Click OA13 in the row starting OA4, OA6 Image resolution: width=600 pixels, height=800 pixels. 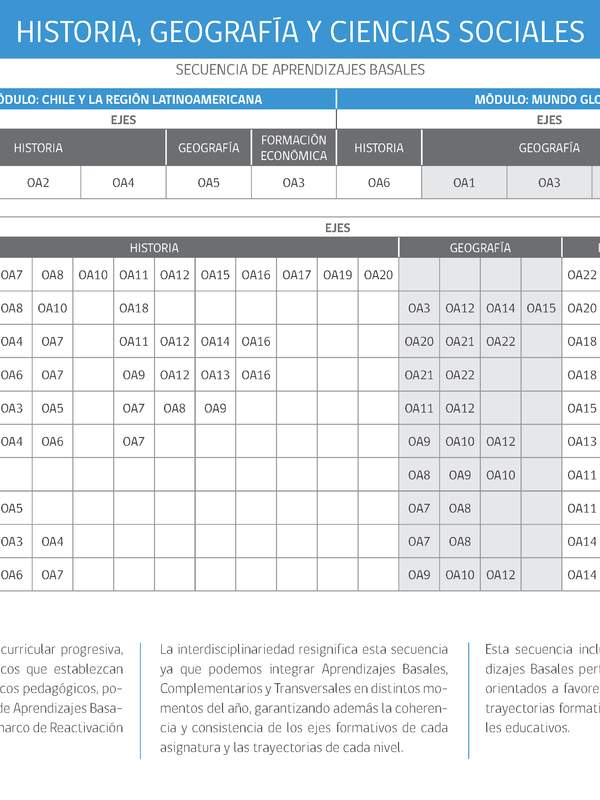[x=582, y=441]
